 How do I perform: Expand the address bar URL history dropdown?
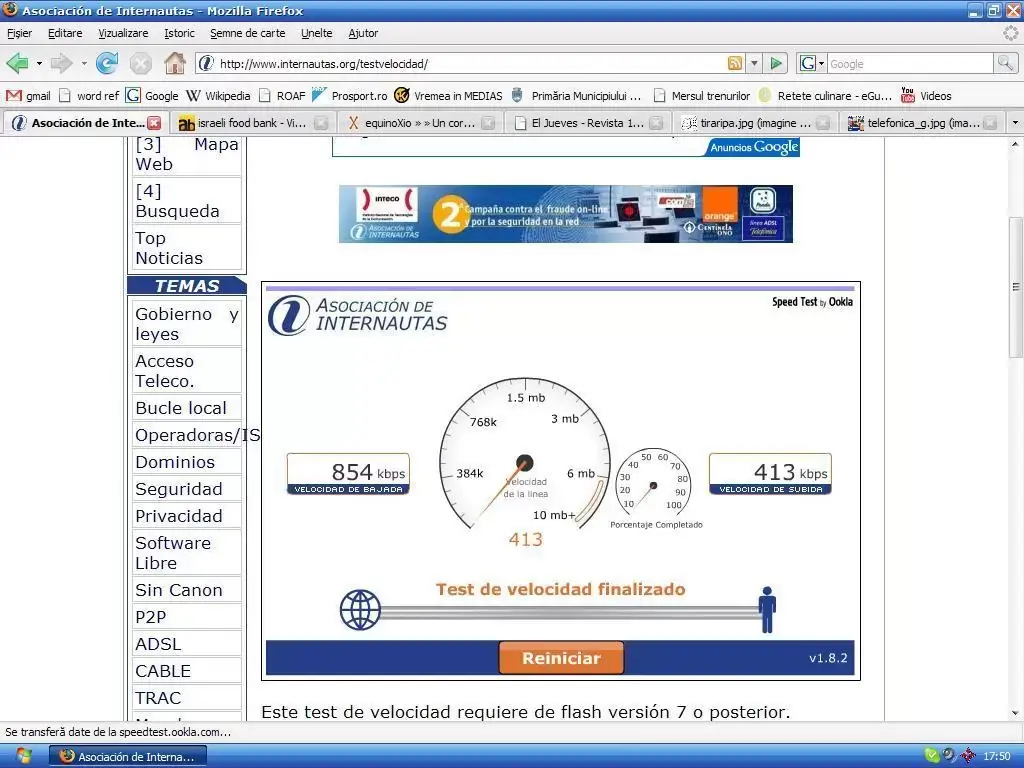754,63
